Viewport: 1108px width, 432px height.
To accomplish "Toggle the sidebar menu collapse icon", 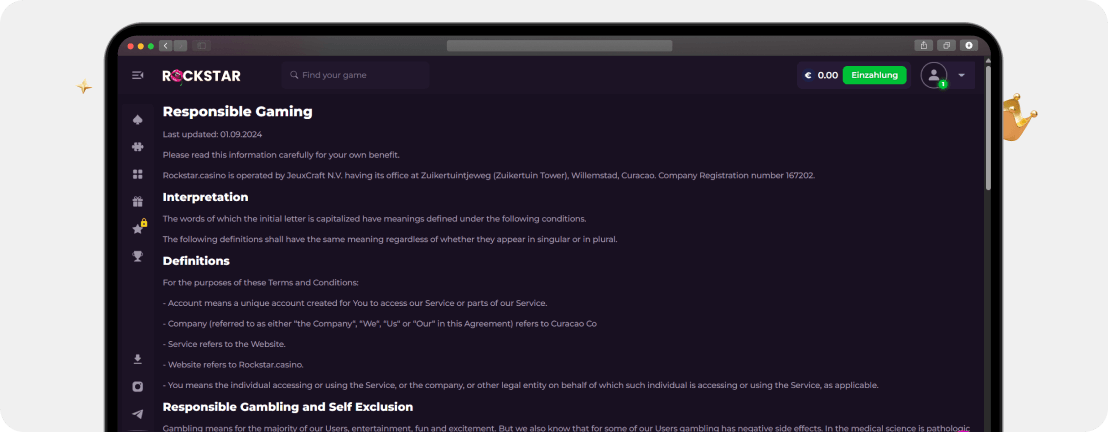I will (137, 75).
